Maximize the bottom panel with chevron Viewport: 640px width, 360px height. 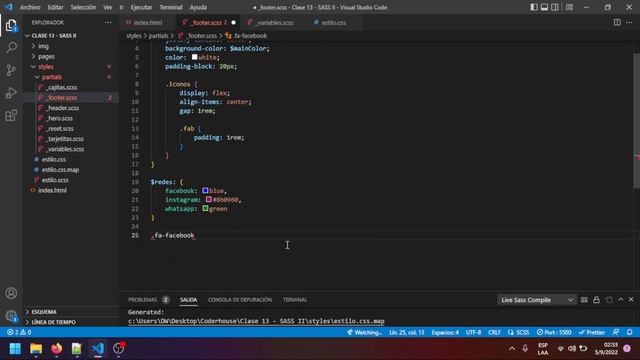[621, 300]
